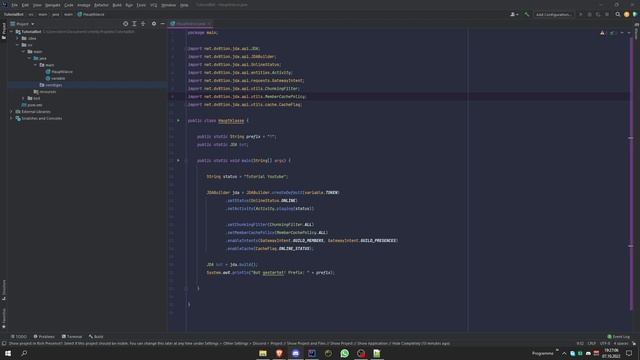Select the resources folder in tree
Image resolution: width=640 pixels, height=360 pixels.
tap(45, 92)
